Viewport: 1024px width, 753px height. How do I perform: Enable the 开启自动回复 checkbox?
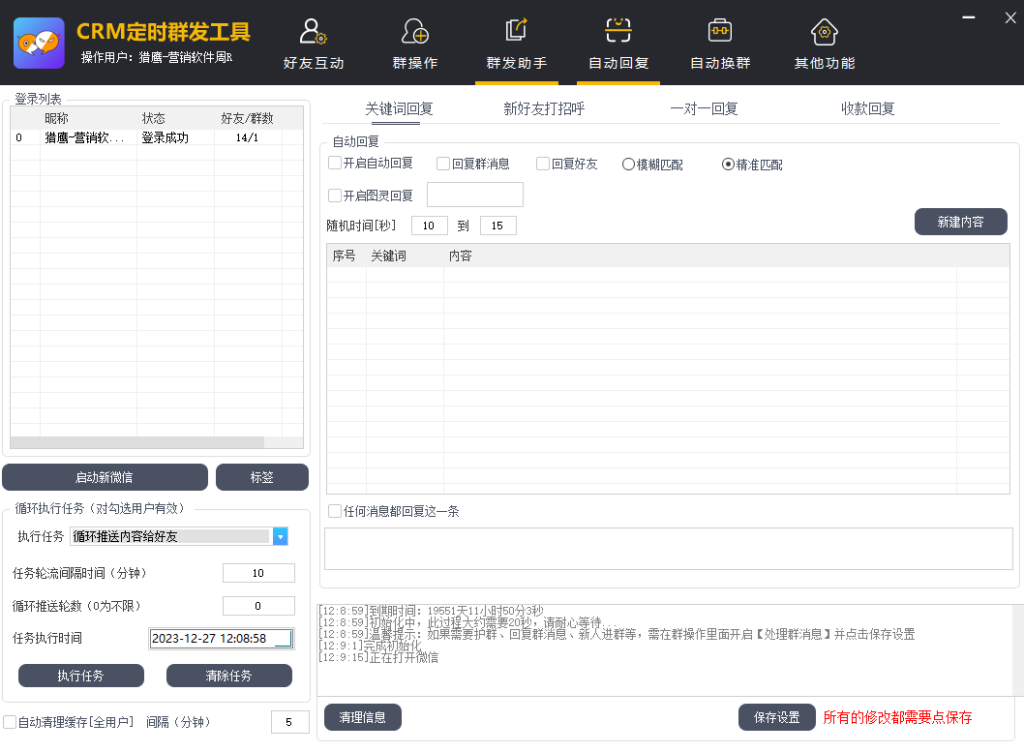(x=335, y=163)
